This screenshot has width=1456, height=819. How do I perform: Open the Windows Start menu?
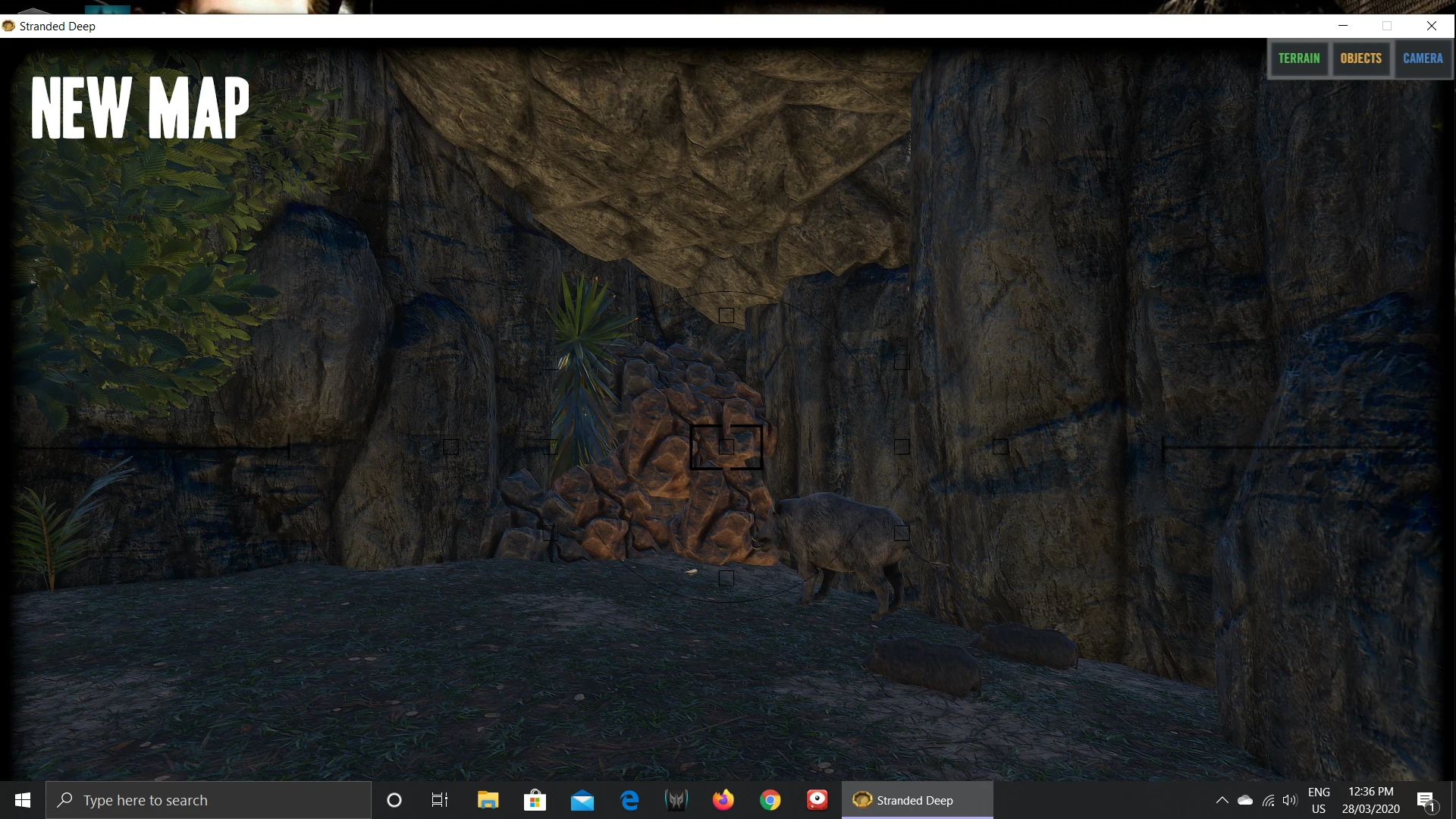pos(23,800)
